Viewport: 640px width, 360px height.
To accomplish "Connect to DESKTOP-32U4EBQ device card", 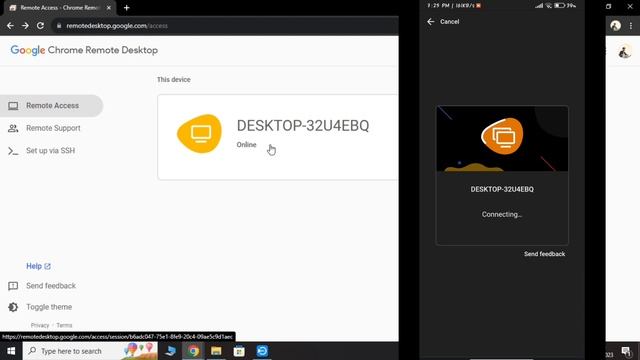I will pos(278,137).
